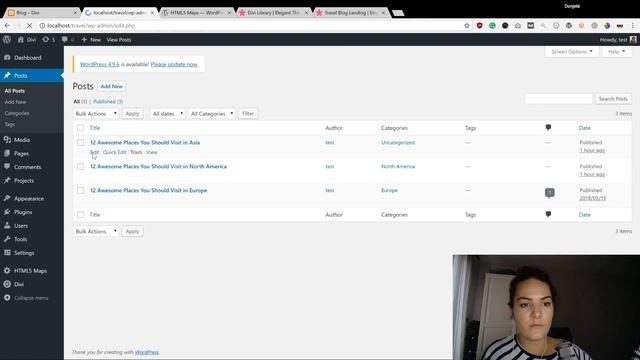Click the Published filter link
This screenshot has height=360, width=640.
point(108,101)
